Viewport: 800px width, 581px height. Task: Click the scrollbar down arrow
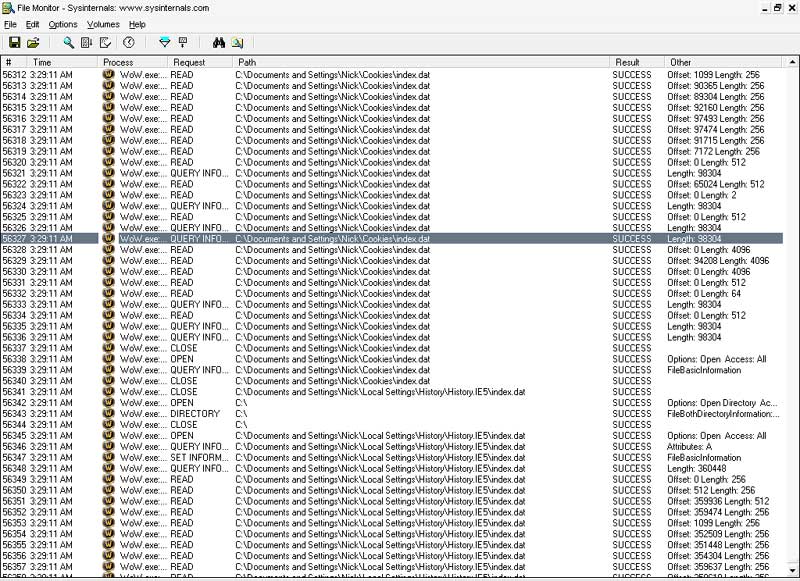[792, 570]
